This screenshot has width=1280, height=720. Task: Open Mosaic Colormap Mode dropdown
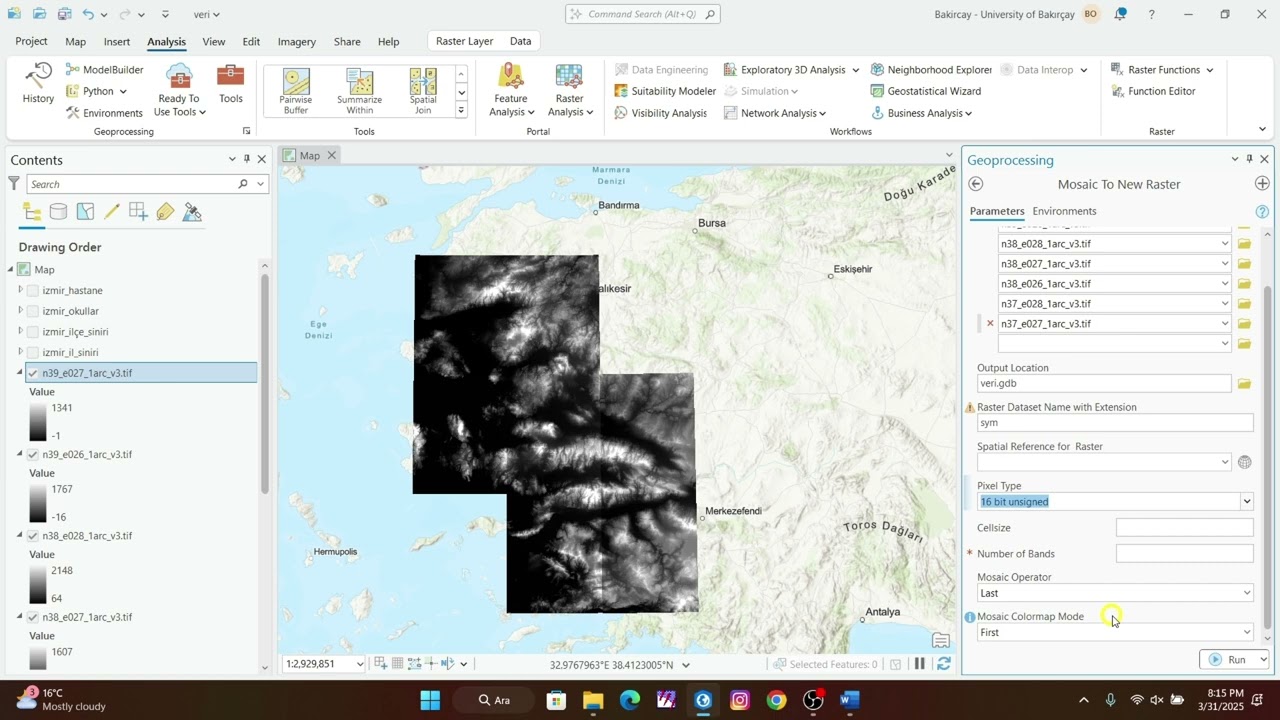point(1246,632)
